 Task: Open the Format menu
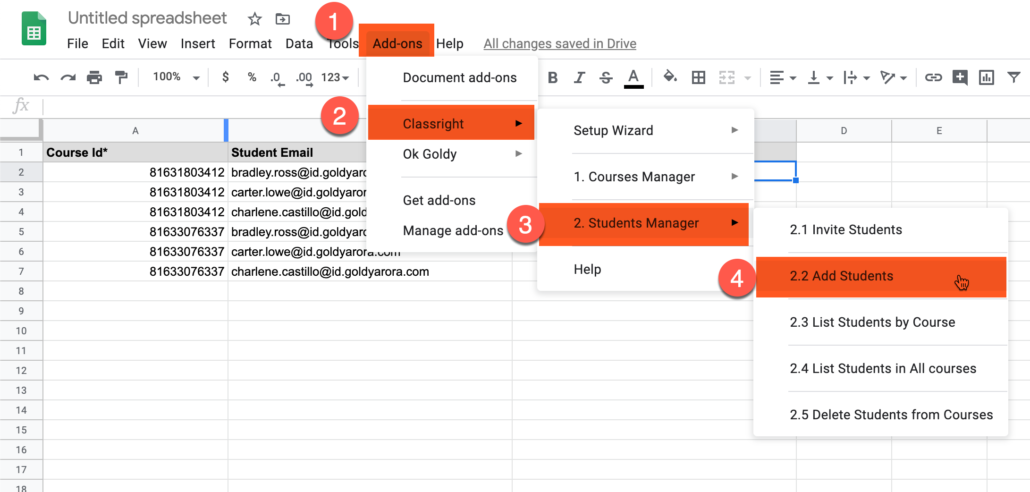pyautogui.click(x=250, y=43)
